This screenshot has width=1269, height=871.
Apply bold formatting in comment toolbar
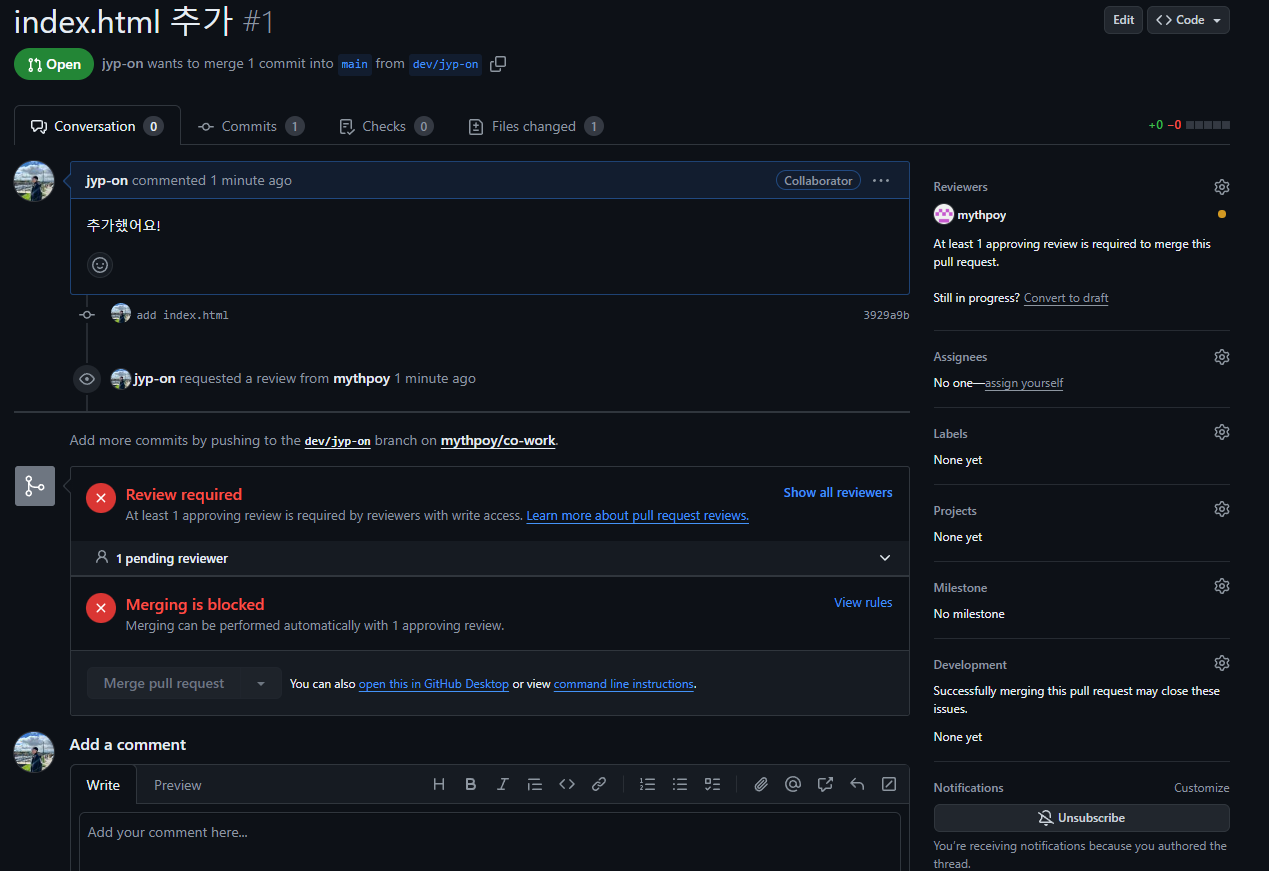point(471,785)
